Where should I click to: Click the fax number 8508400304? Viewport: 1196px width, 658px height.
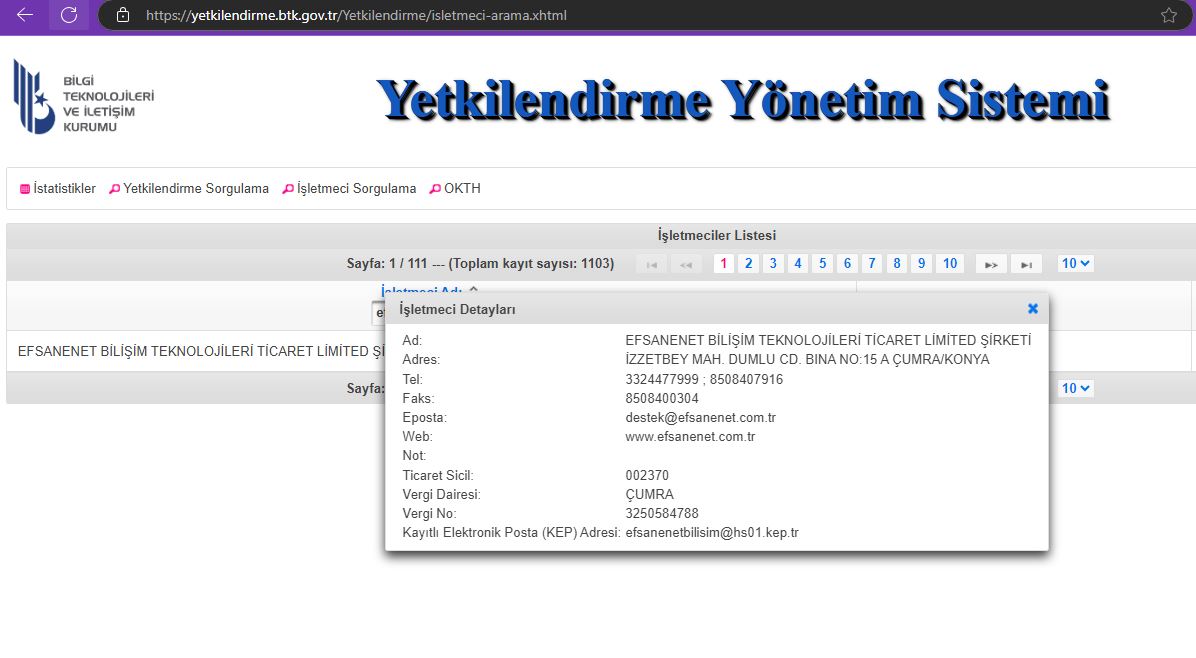pos(662,399)
